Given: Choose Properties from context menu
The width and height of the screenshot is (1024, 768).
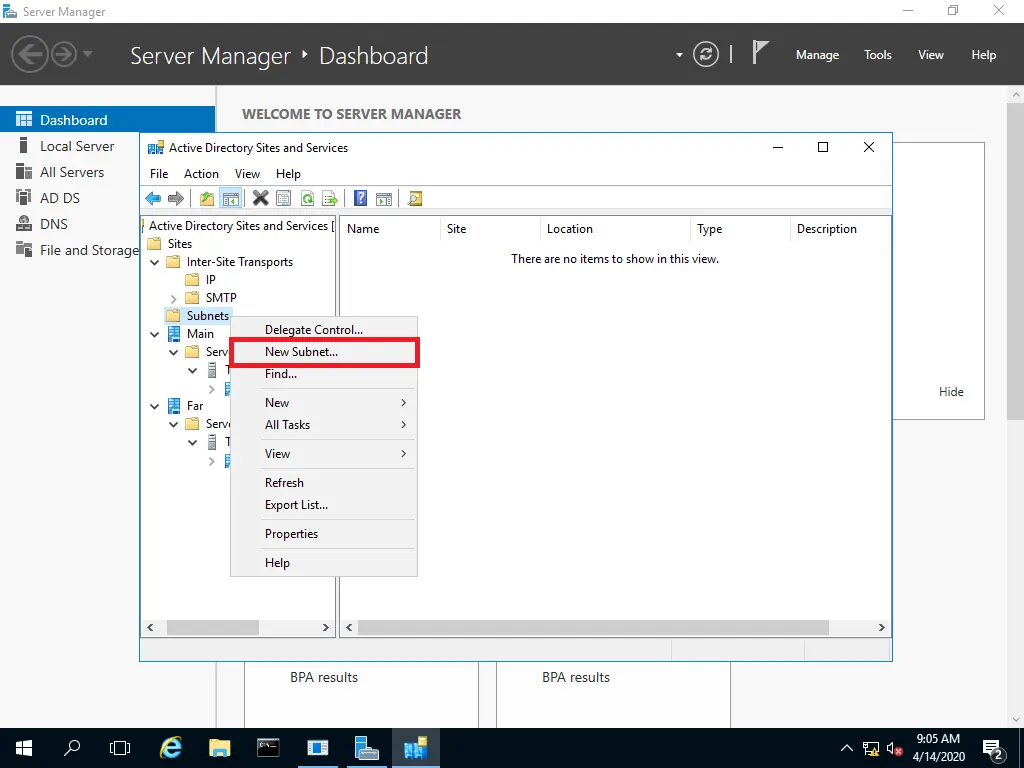Looking at the screenshot, I should click(324, 534).
